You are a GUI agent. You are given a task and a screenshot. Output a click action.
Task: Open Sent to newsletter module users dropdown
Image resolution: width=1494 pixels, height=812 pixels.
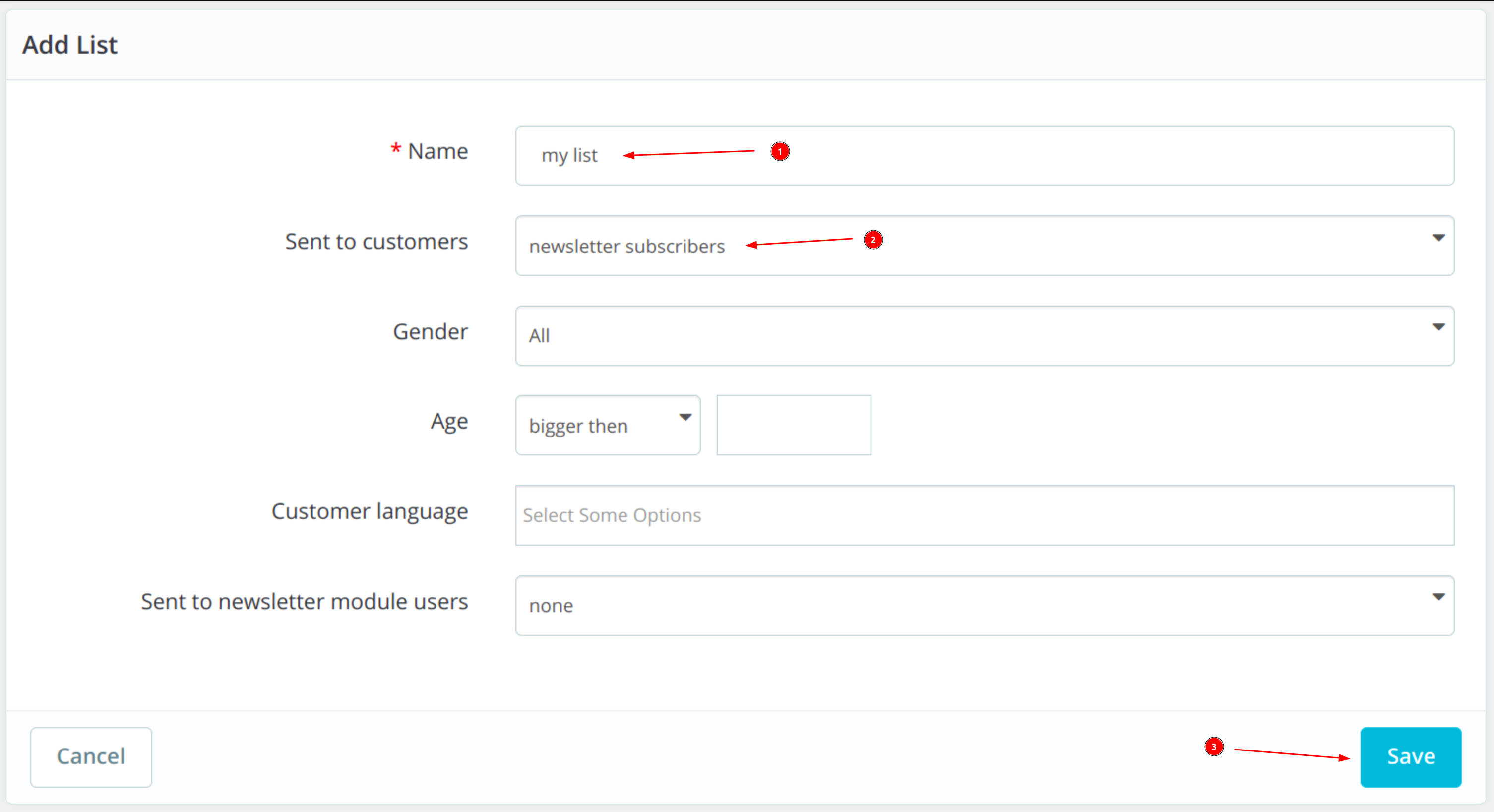pyautogui.click(x=984, y=606)
